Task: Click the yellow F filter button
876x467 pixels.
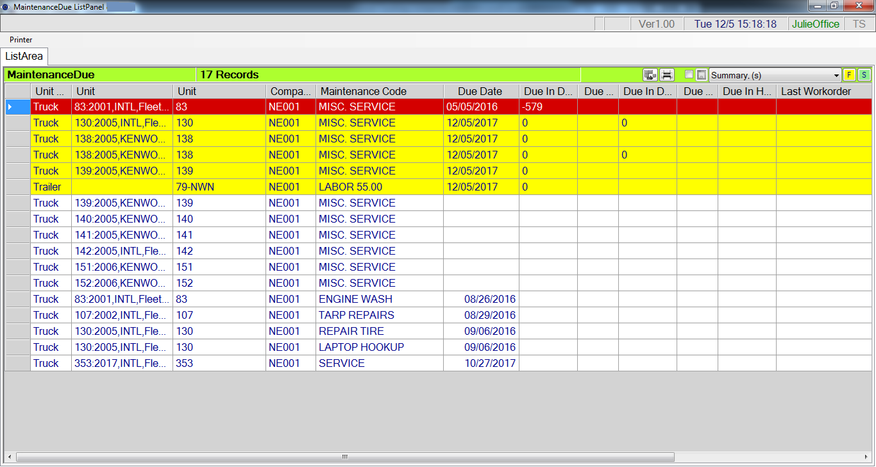Action: click(849, 75)
